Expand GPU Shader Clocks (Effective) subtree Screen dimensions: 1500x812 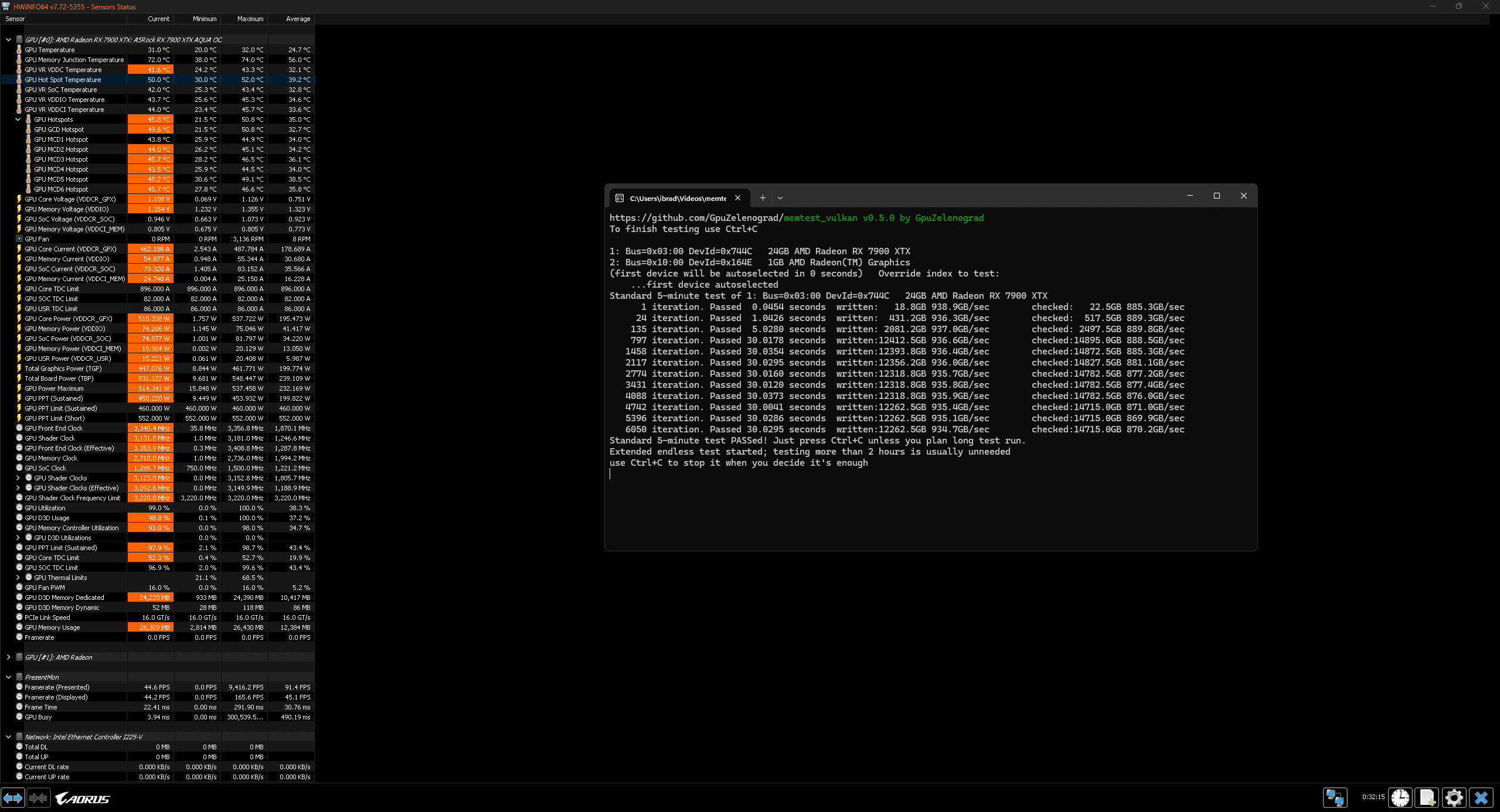pos(18,488)
